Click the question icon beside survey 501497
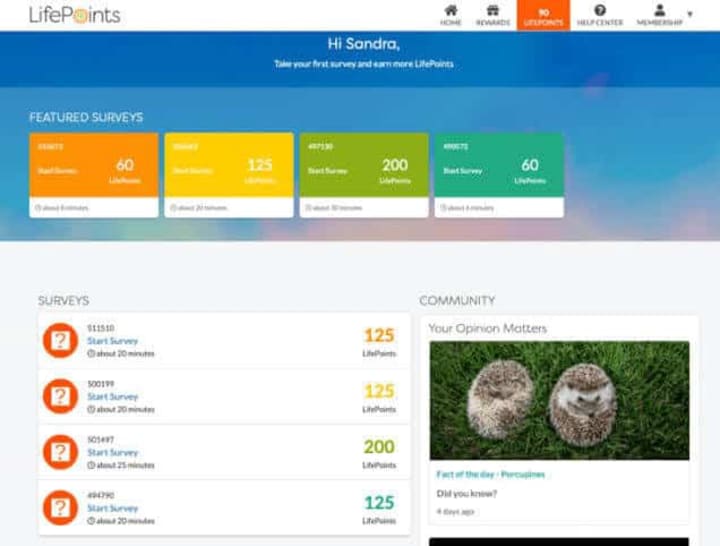This screenshot has width=720, height=546. pyautogui.click(x=60, y=452)
